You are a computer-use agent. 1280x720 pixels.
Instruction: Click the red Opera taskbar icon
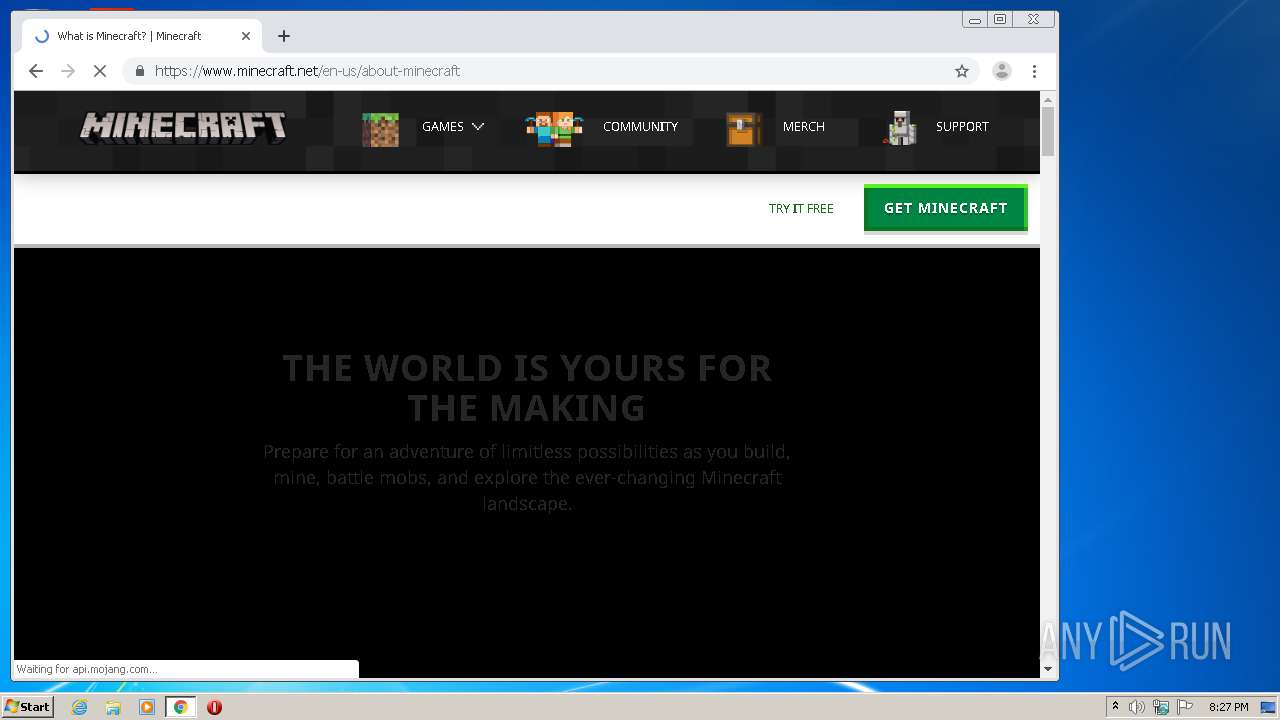point(214,707)
